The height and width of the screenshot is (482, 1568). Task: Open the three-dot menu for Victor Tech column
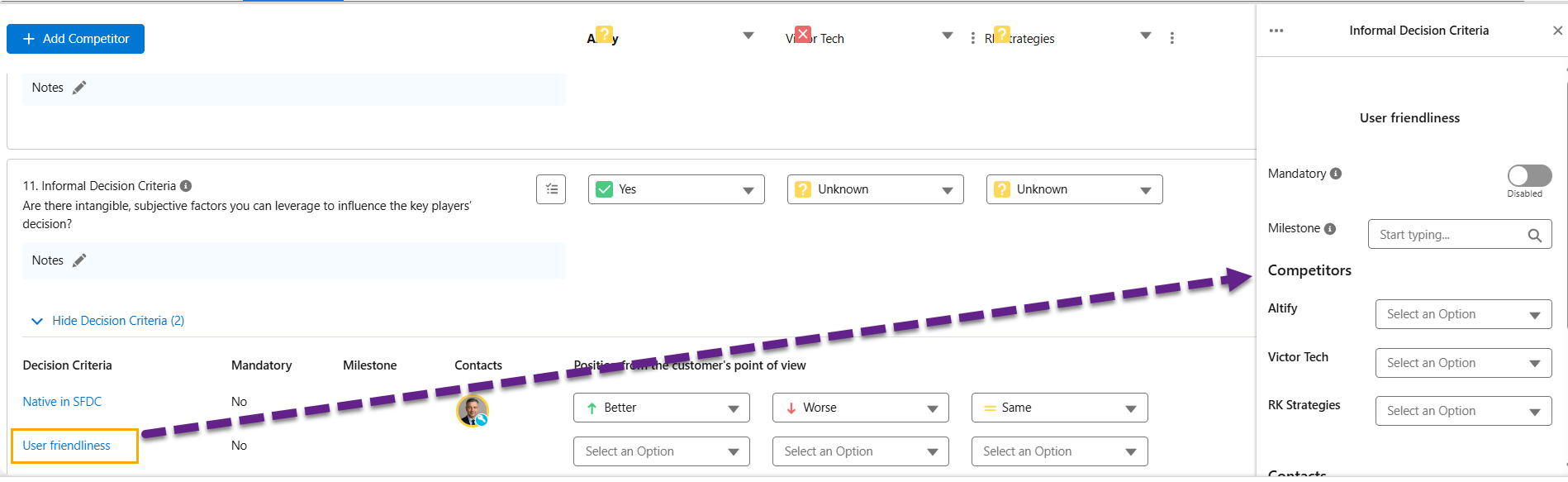[972, 38]
